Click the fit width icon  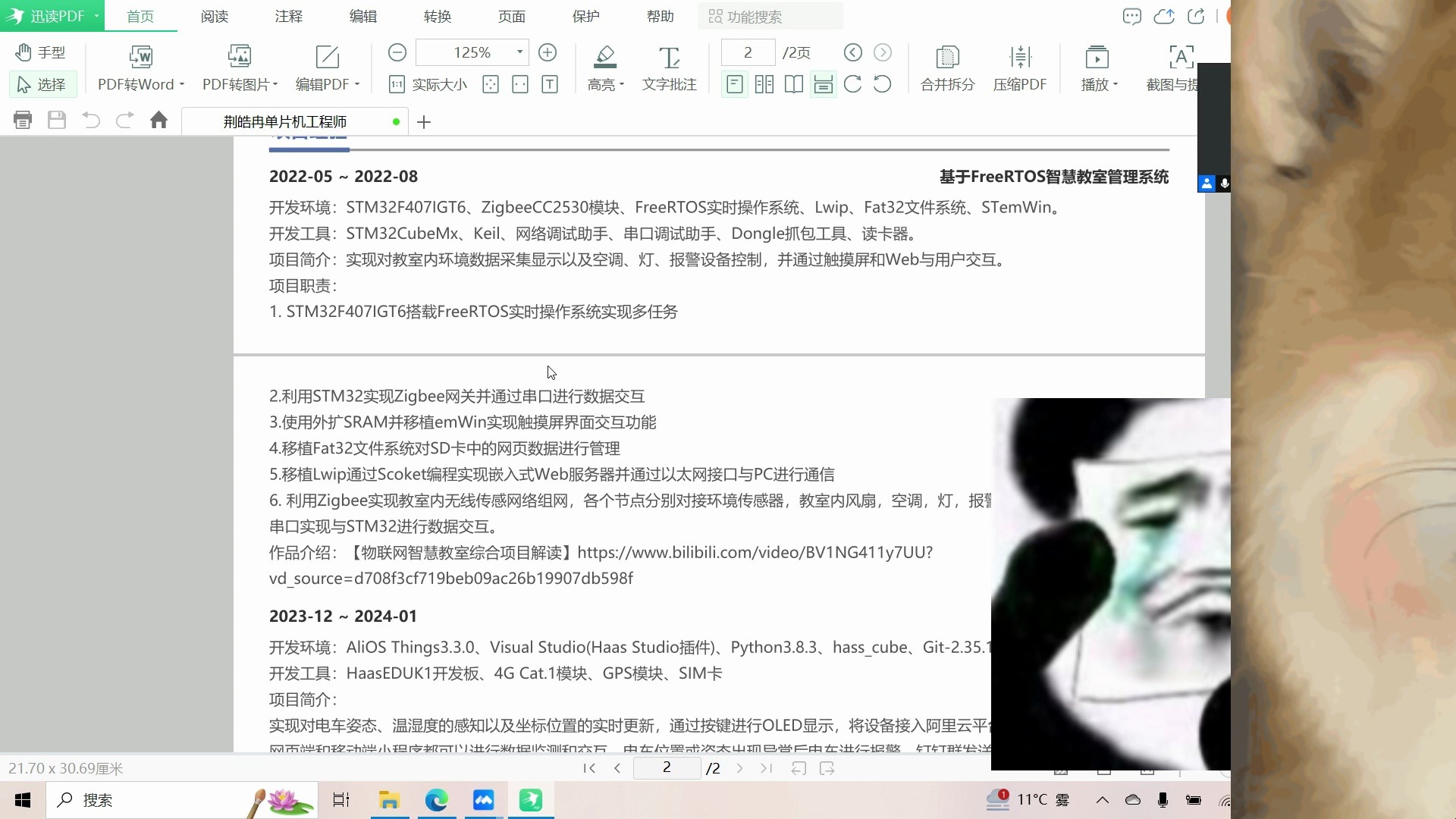point(520,84)
